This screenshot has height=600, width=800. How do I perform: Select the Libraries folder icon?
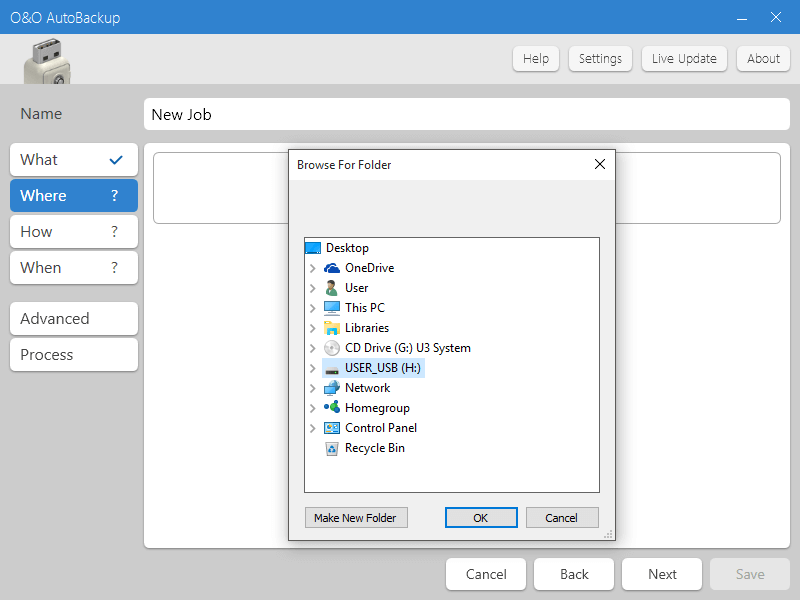point(332,328)
